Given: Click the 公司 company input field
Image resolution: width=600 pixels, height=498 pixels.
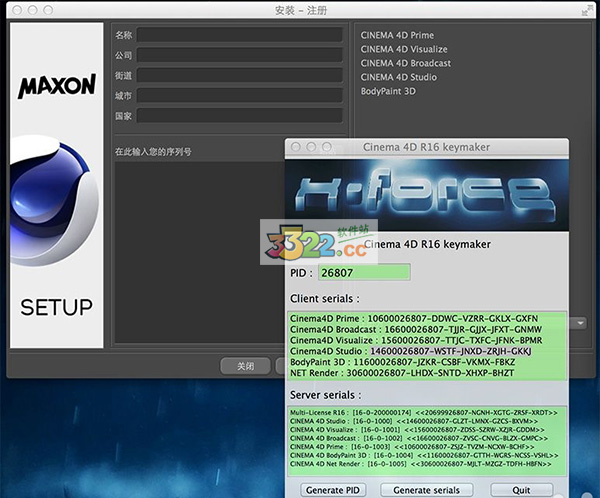Looking at the screenshot, I should [x=240, y=55].
